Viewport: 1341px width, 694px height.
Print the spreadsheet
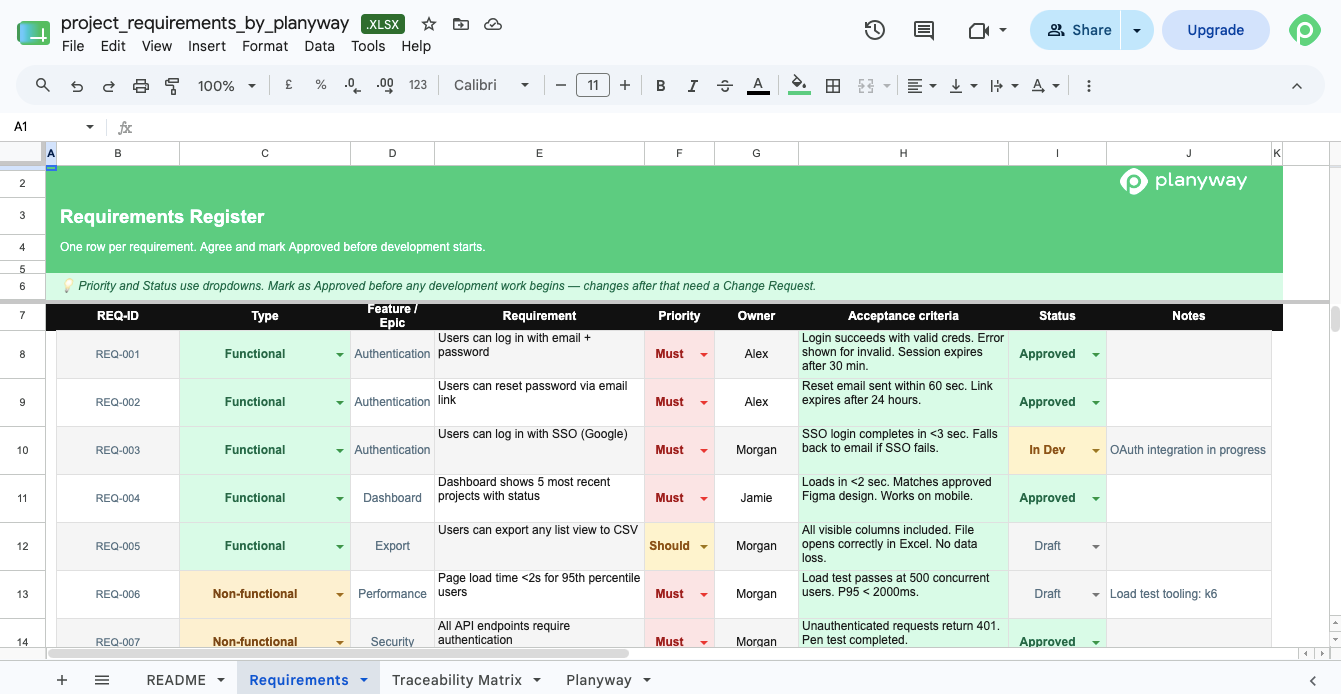pyautogui.click(x=141, y=86)
